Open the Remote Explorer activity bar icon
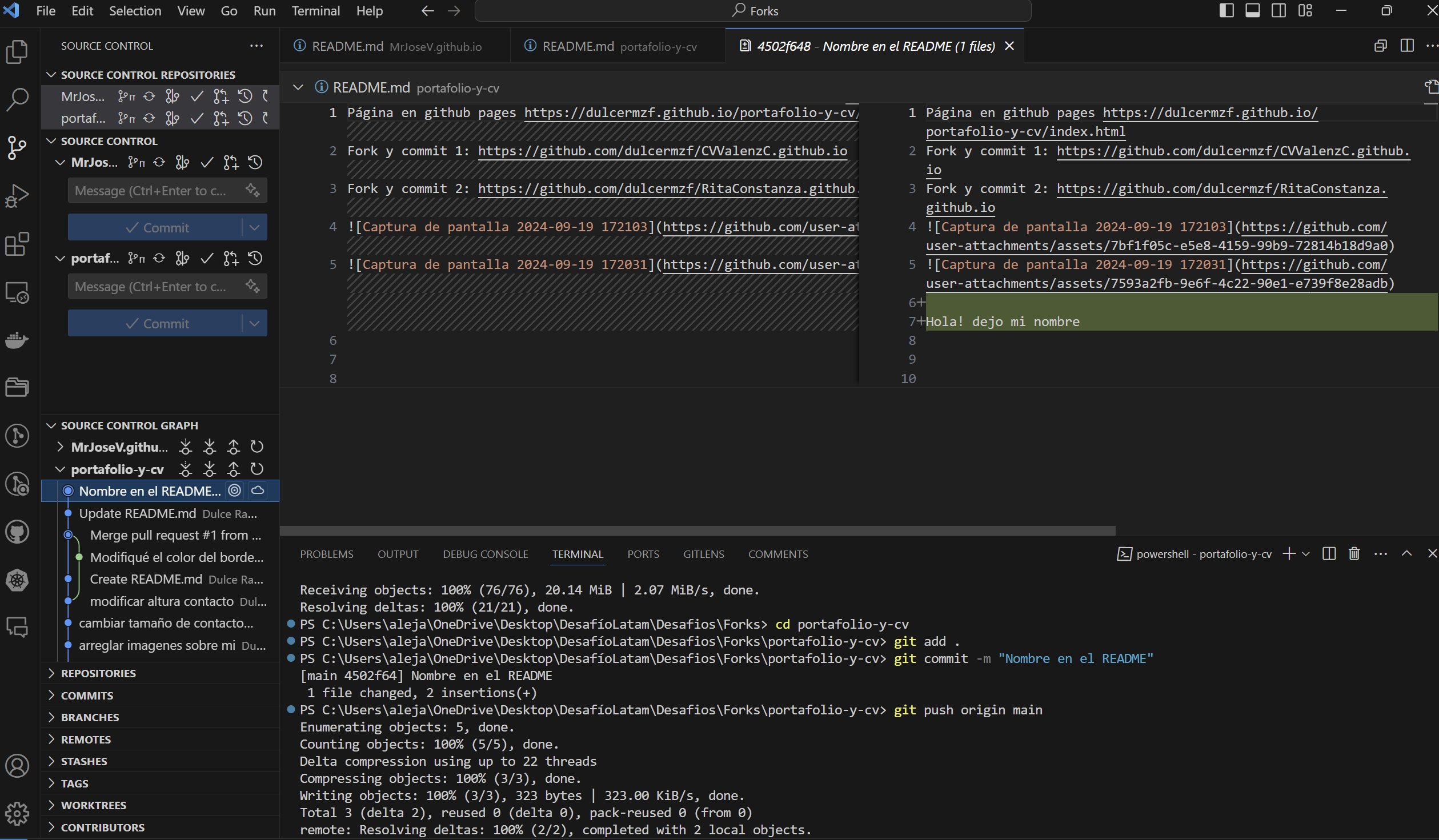The height and width of the screenshot is (840, 1439). pos(17,292)
